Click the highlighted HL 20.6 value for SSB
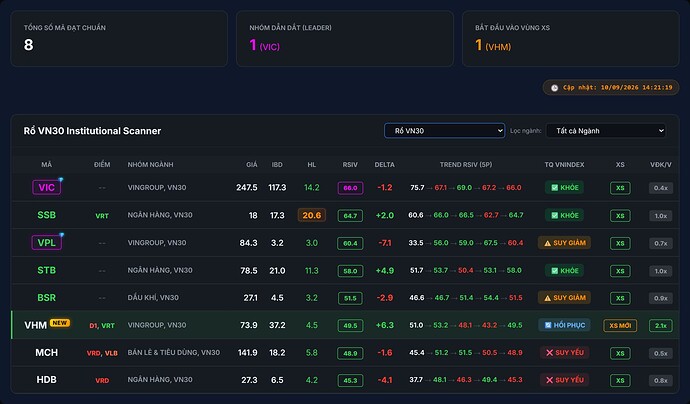 click(x=312, y=215)
